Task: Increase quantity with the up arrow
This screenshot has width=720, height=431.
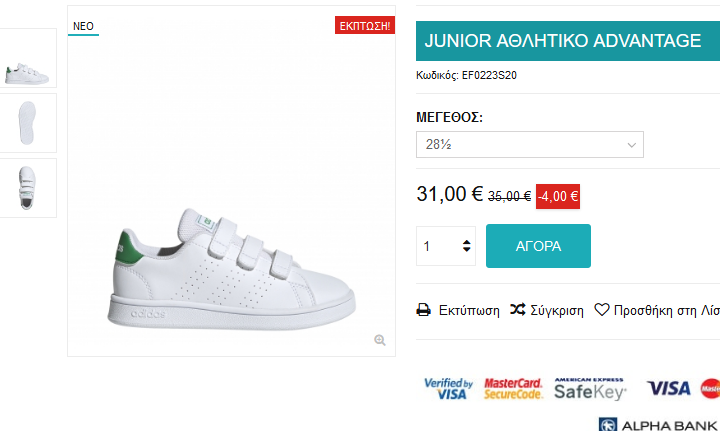Action: pyautogui.click(x=467, y=240)
